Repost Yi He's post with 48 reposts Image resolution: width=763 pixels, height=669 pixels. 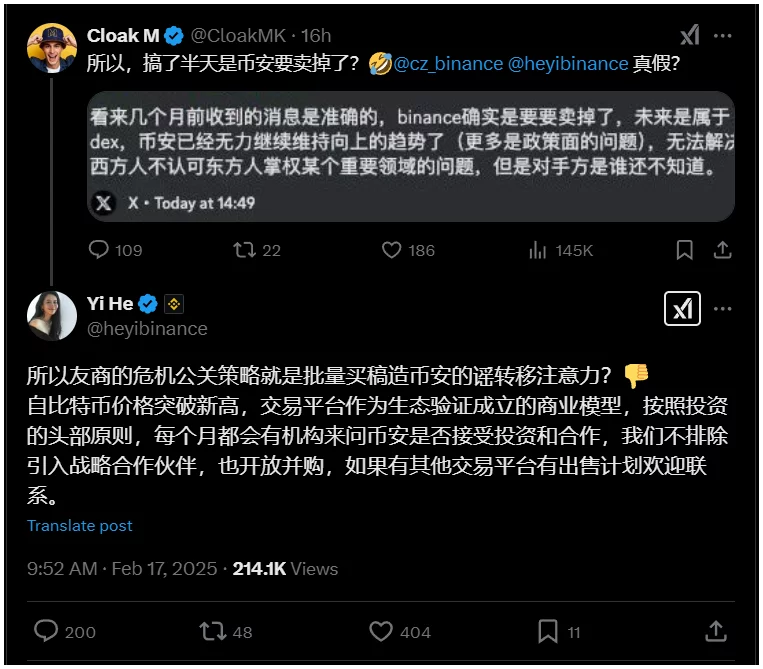(x=226, y=632)
